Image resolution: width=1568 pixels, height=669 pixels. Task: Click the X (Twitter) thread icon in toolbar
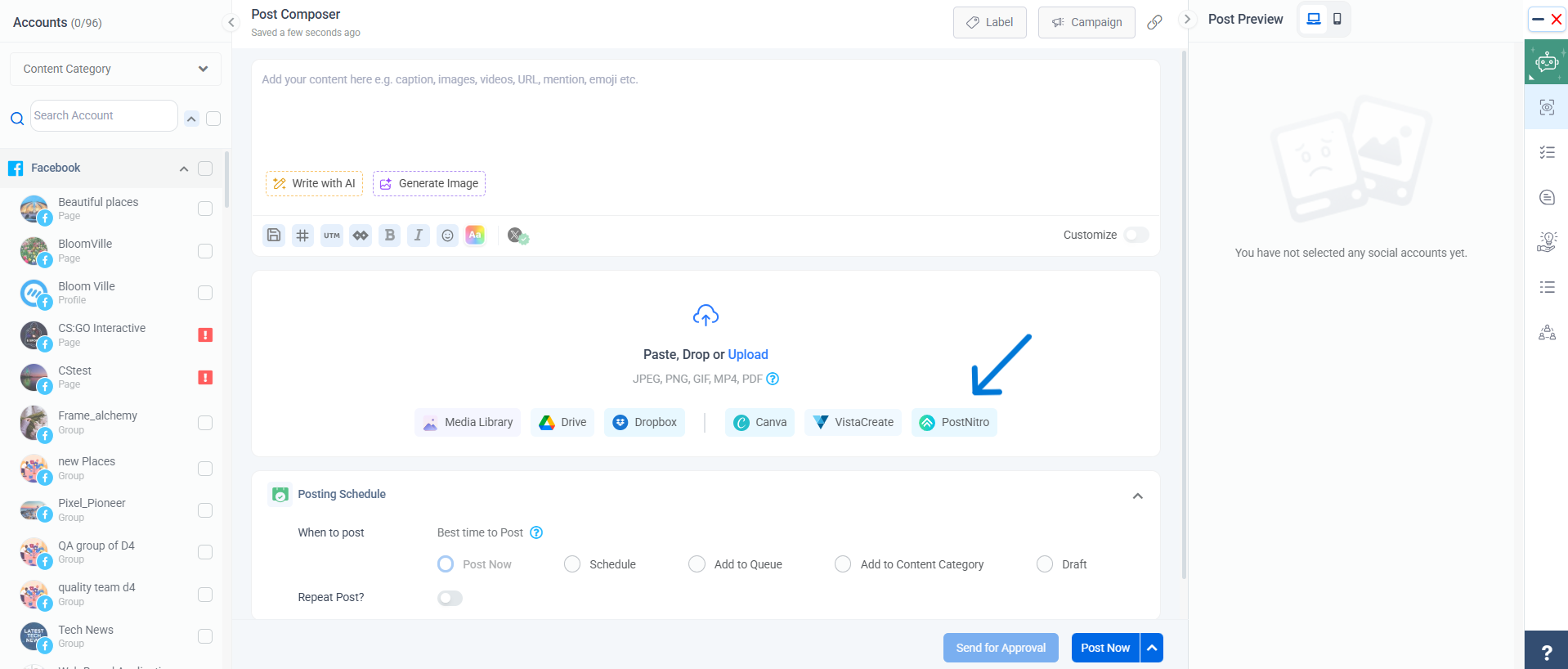click(x=517, y=236)
